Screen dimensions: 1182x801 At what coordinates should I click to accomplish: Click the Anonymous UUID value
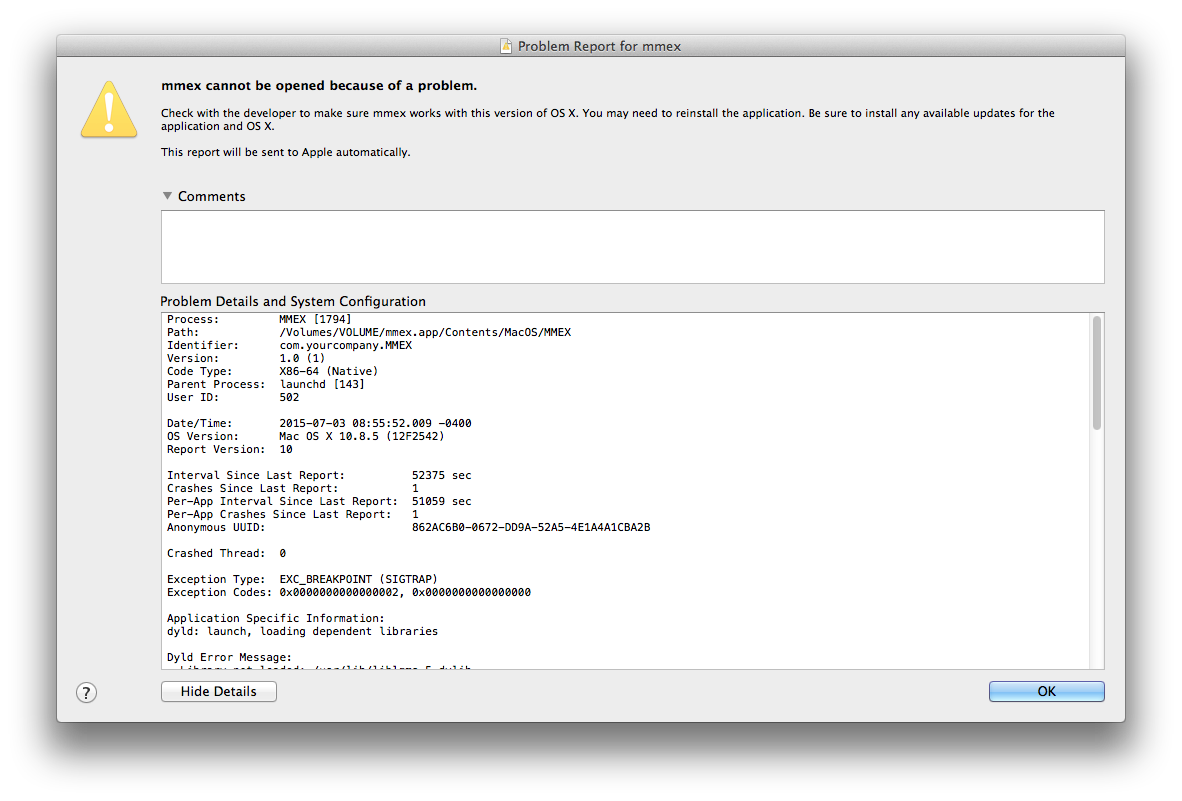(x=530, y=527)
